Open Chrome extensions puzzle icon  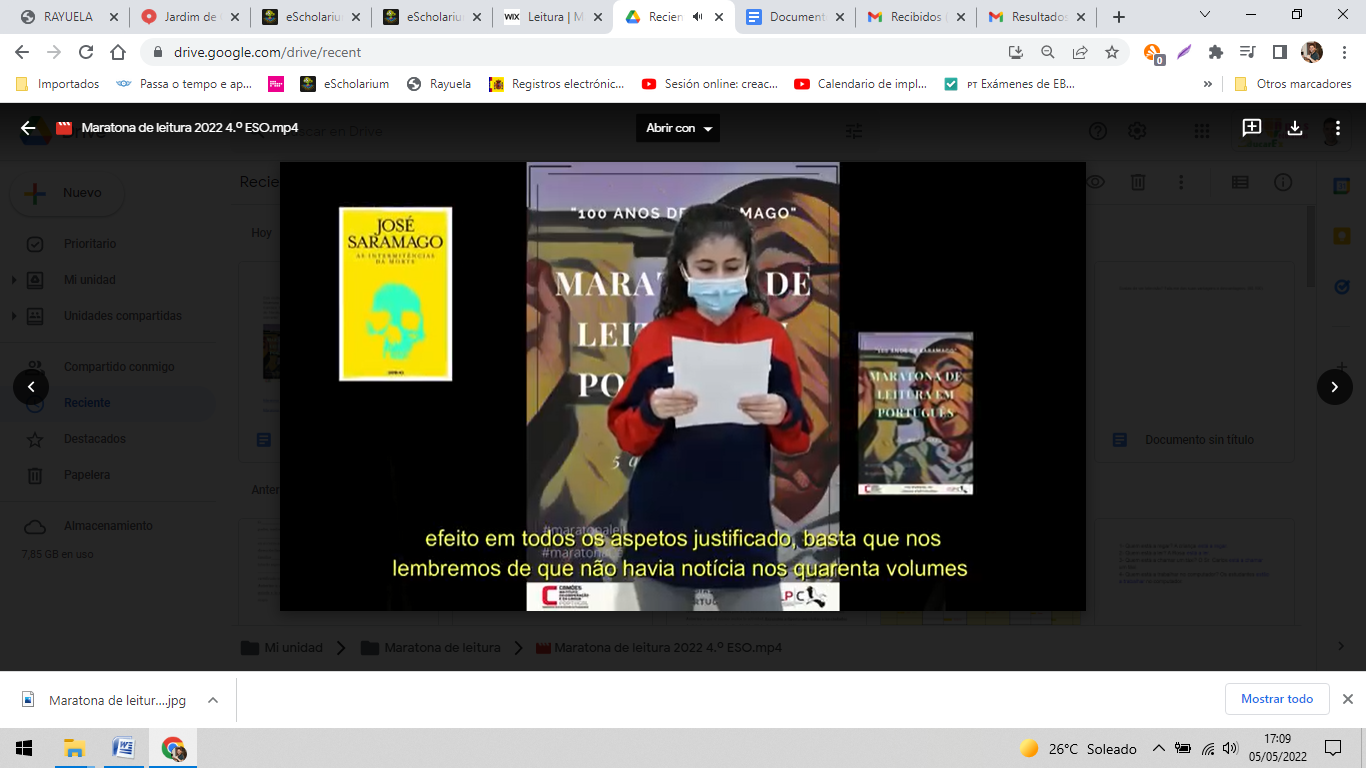coord(1216,52)
